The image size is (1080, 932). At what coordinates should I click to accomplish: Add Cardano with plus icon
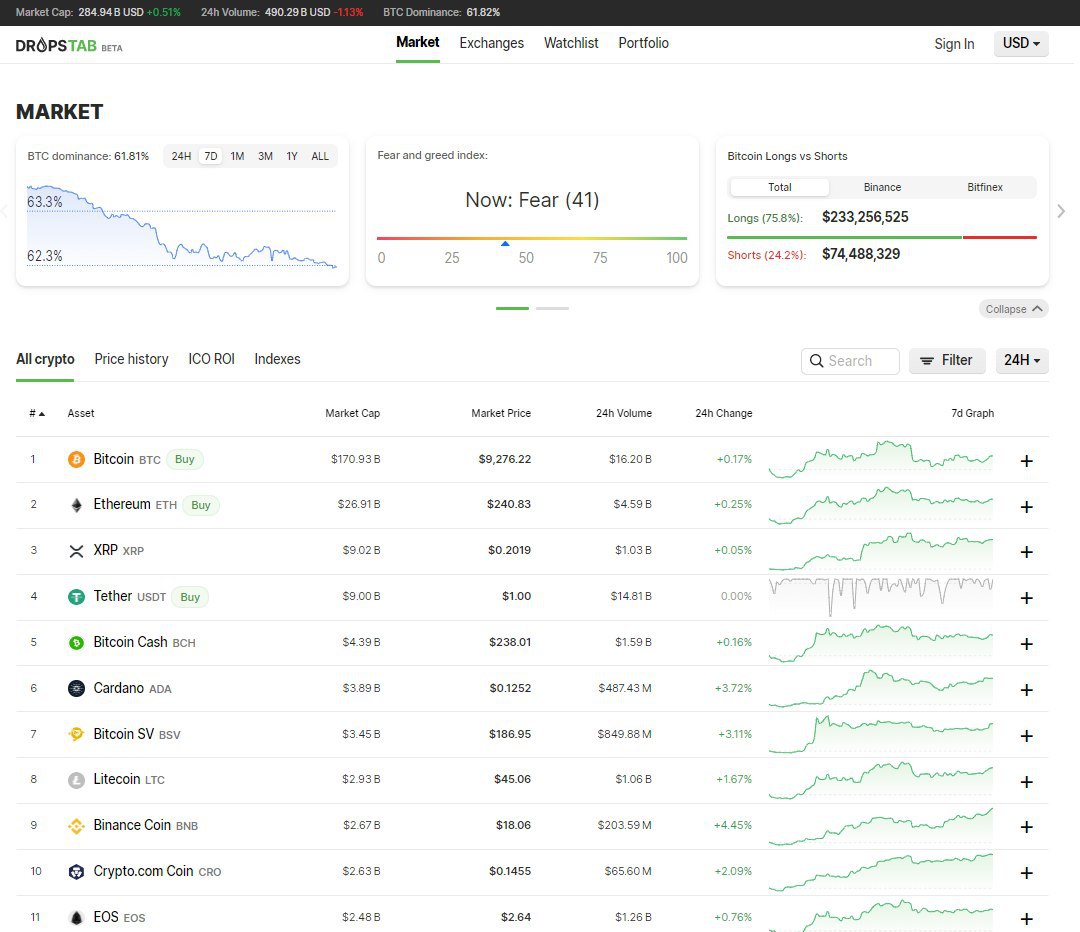pyautogui.click(x=1026, y=690)
